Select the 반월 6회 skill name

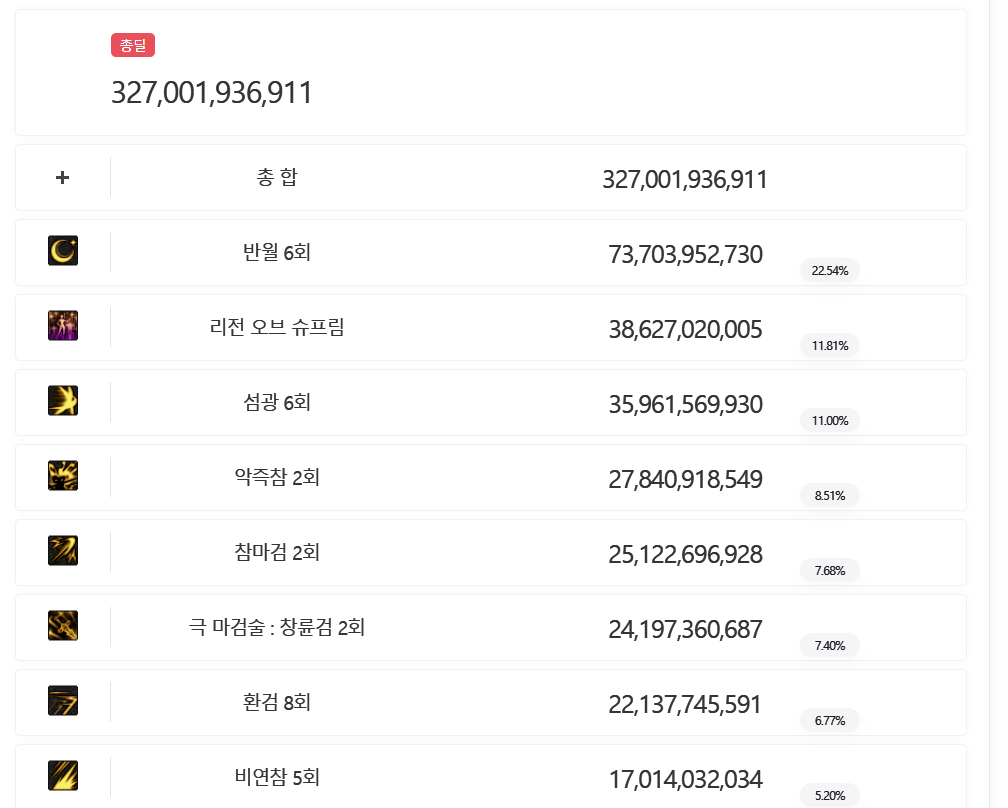[x=277, y=253]
